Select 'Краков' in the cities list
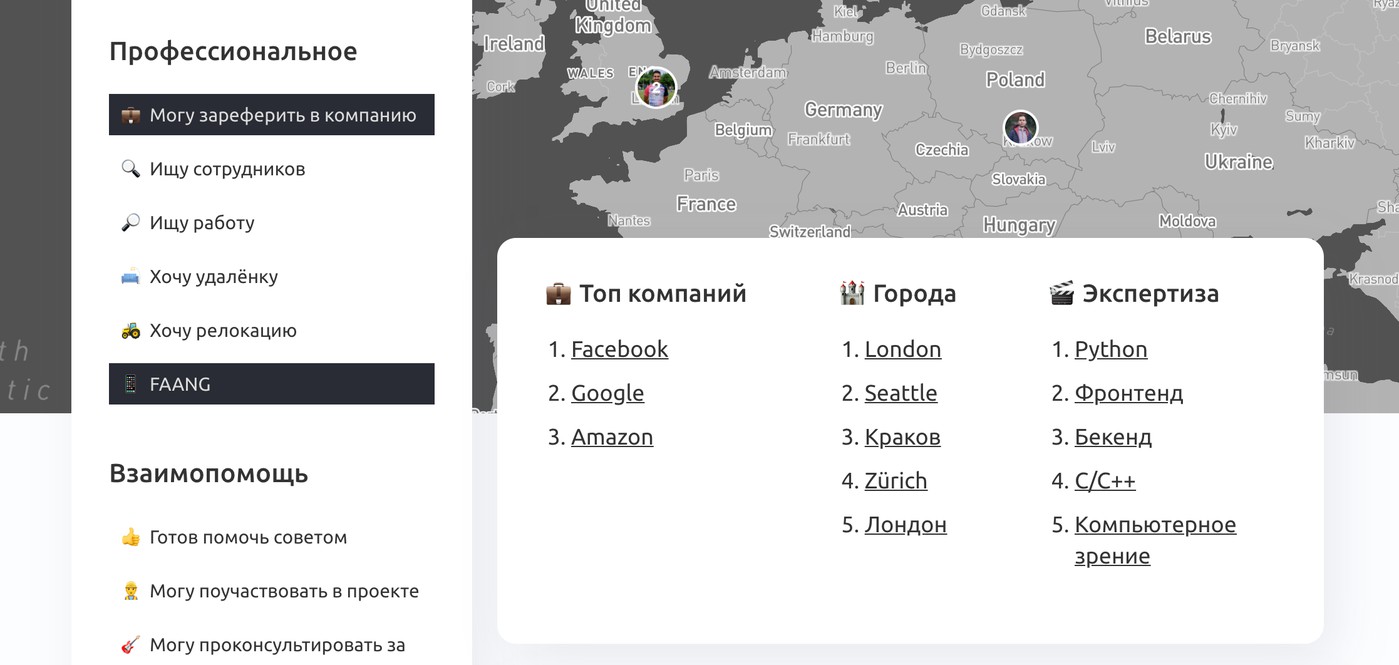Viewport: 1399px width, 665px height. tap(902, 437)
